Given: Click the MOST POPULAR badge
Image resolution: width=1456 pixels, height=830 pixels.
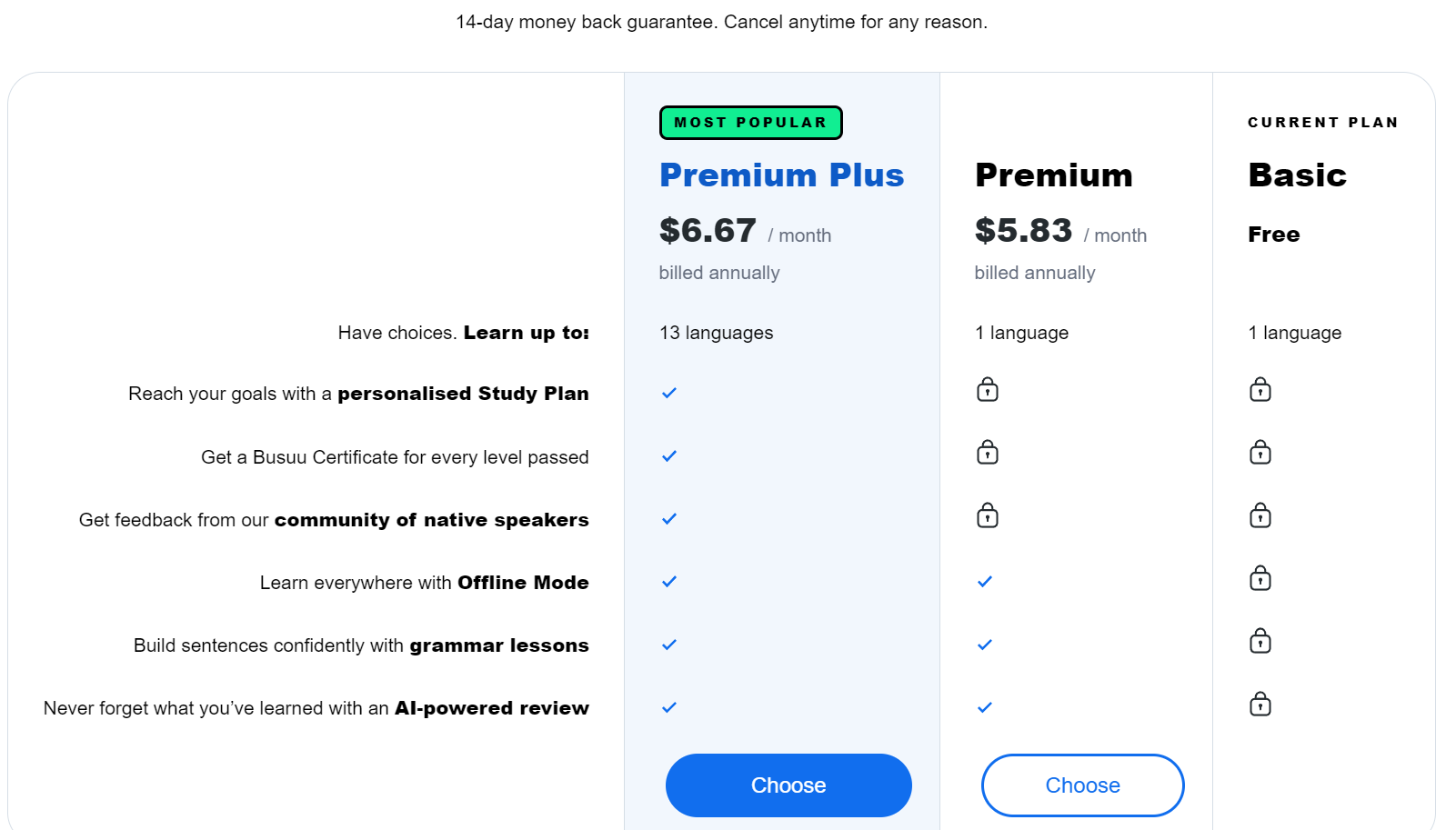Looking at the screenshot, I should pos(750,122).
